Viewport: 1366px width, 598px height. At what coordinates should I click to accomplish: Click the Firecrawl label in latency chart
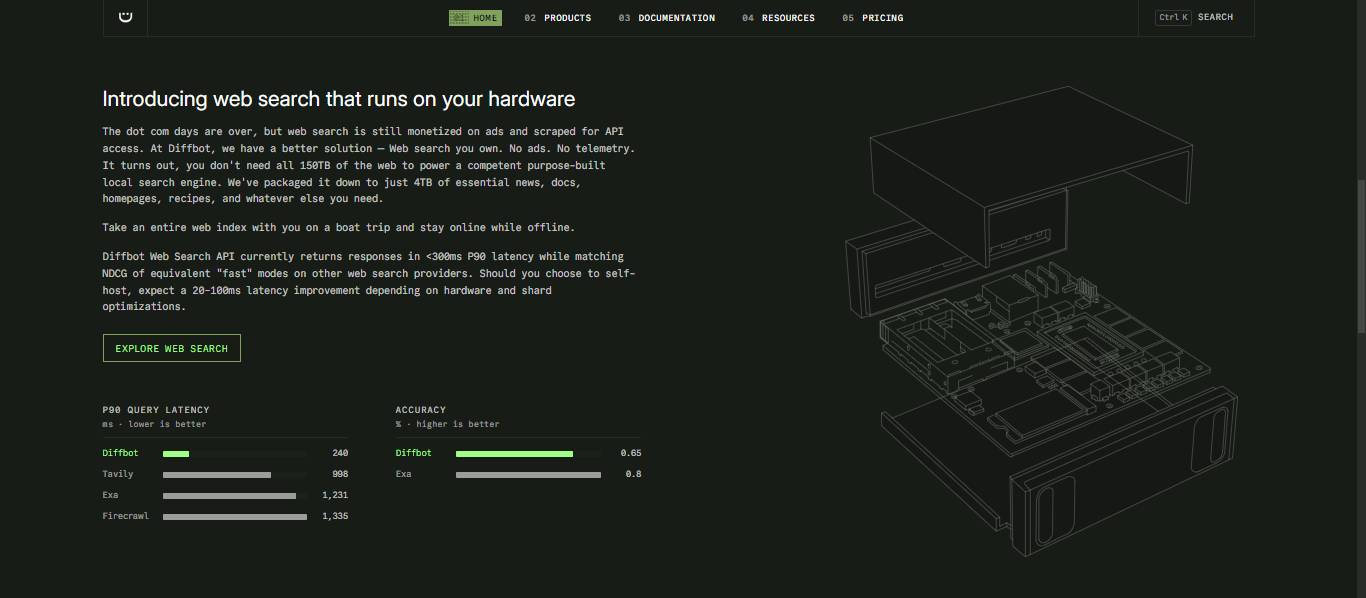pyautogui.click(x=125, y=516)
